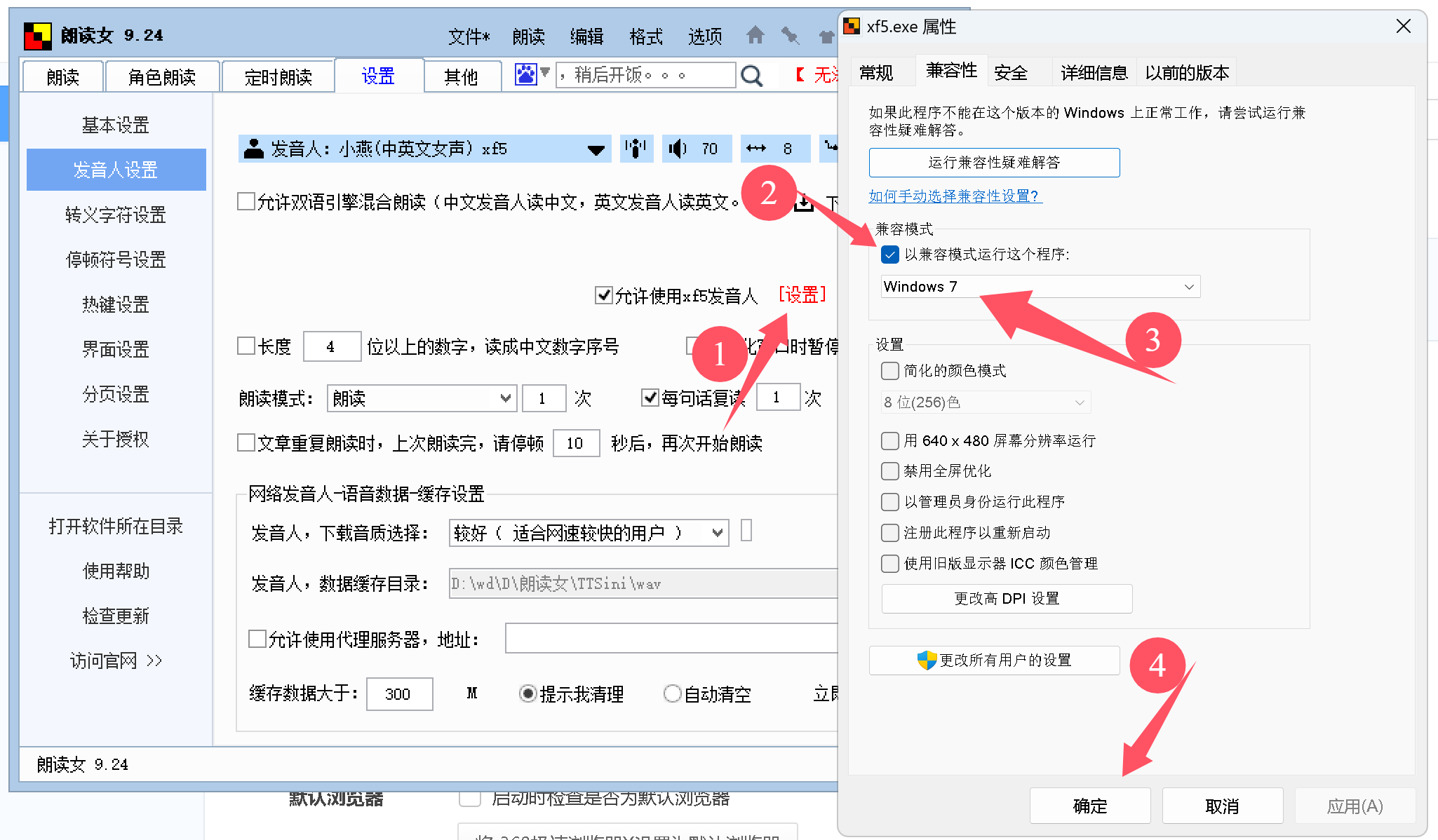The width and height of the screenshot is (1438, 840).
Task: Open the 朗读模式 dropdown
Action: (422, 398)
